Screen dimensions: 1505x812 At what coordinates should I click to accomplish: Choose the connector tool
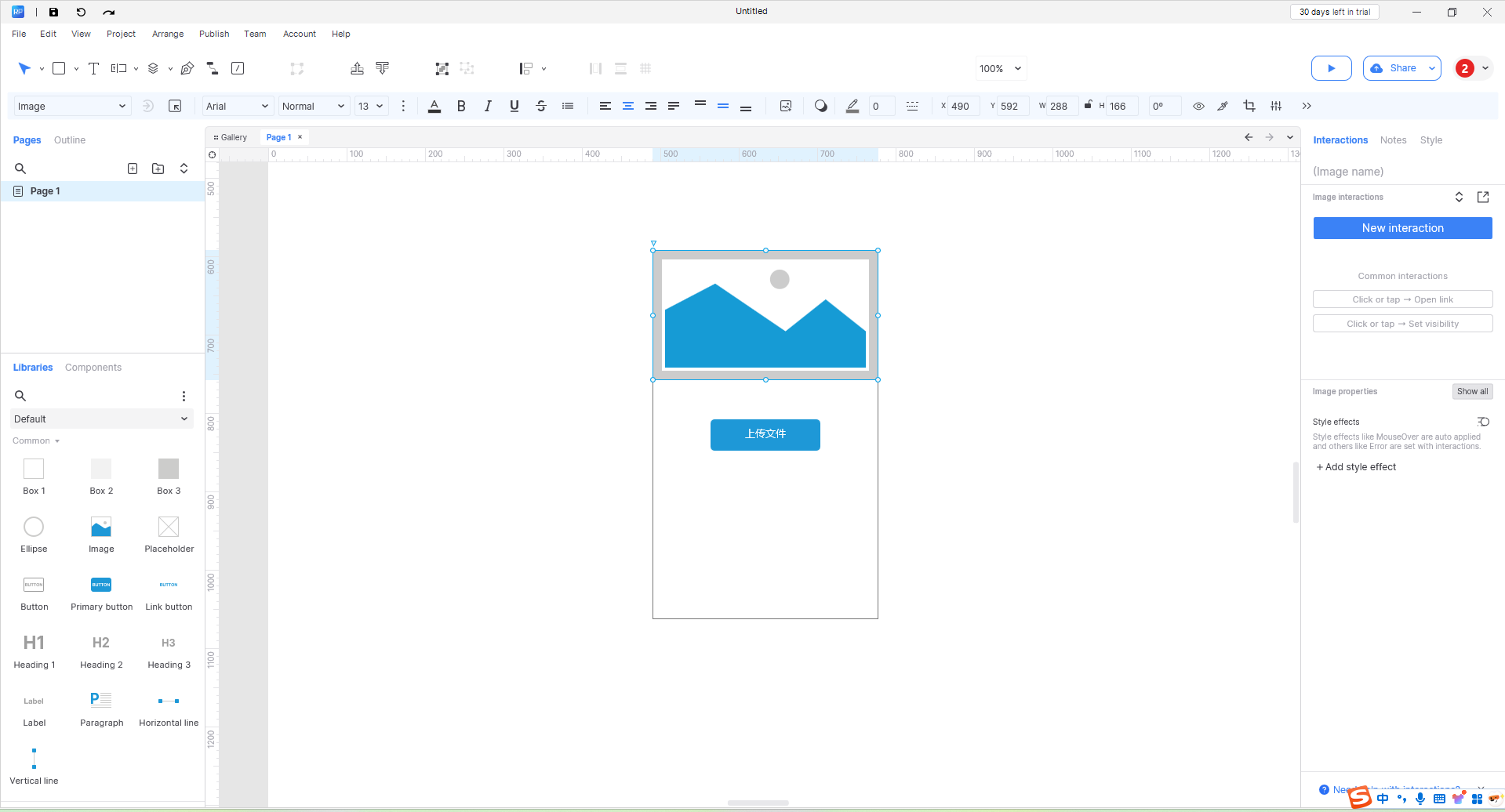(212, 68)
